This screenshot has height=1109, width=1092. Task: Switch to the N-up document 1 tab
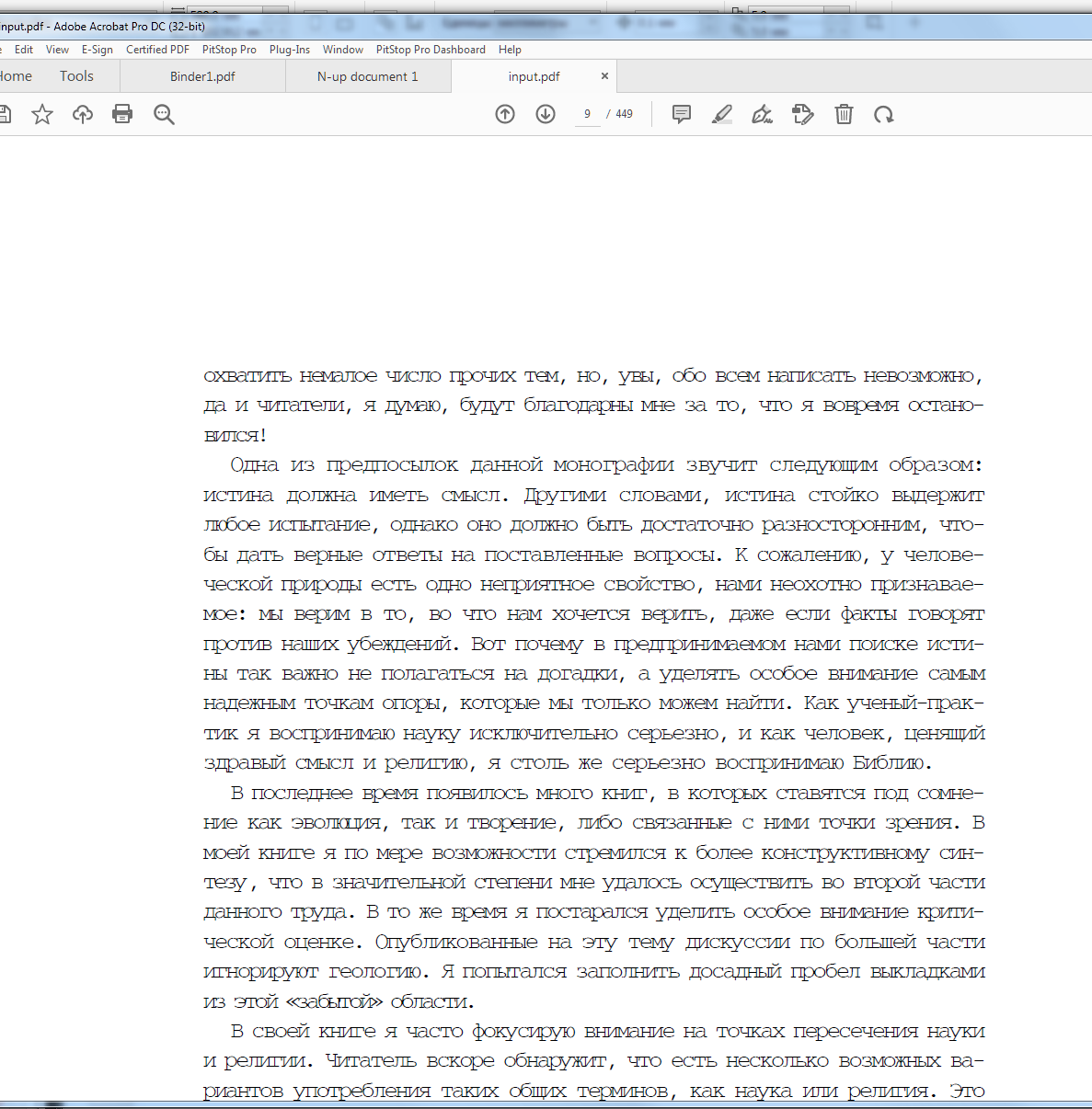[x=368, y=76]
